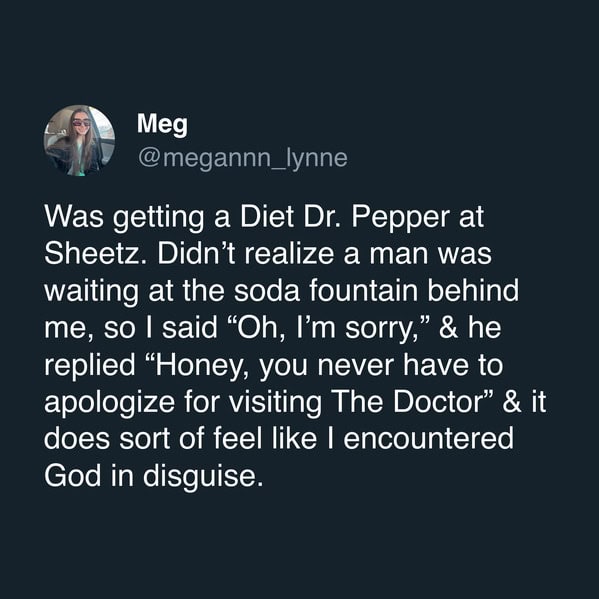Image resolution: width=599 pixels, height=599 pixels.
Task: Click the word waiting in the tweet
Action: point(91,292)
